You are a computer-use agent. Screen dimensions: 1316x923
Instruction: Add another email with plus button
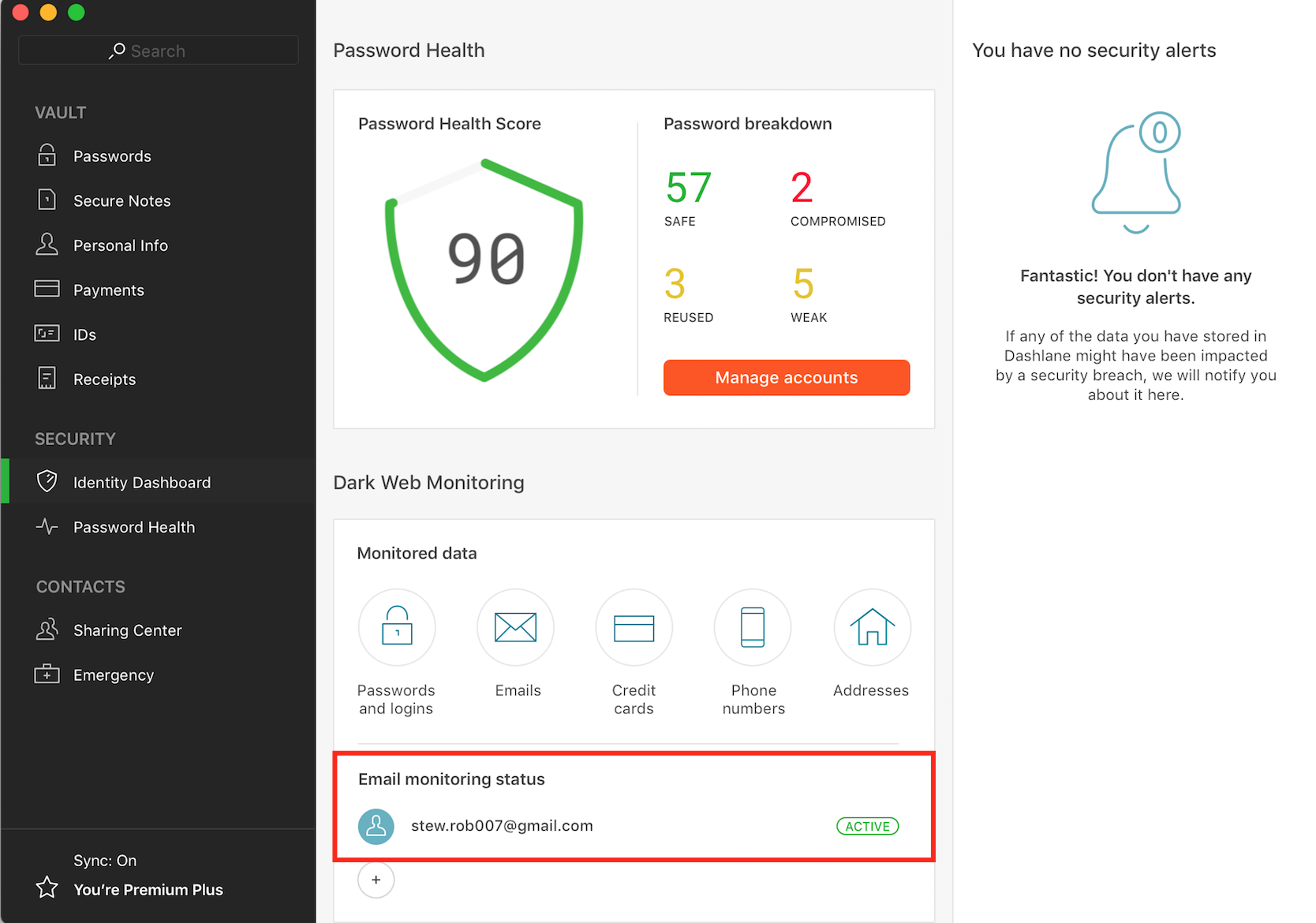pos(376,880)
